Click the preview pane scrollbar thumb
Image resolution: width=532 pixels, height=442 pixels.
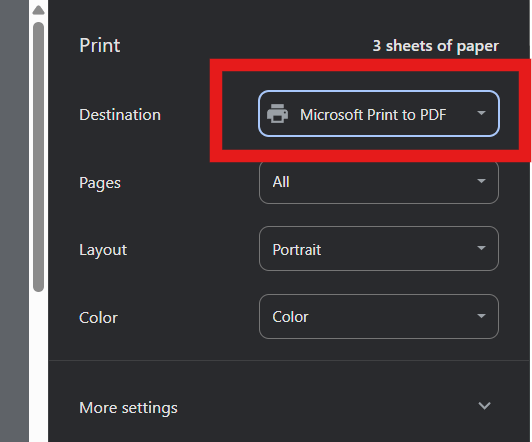click(x=38, y=157)
